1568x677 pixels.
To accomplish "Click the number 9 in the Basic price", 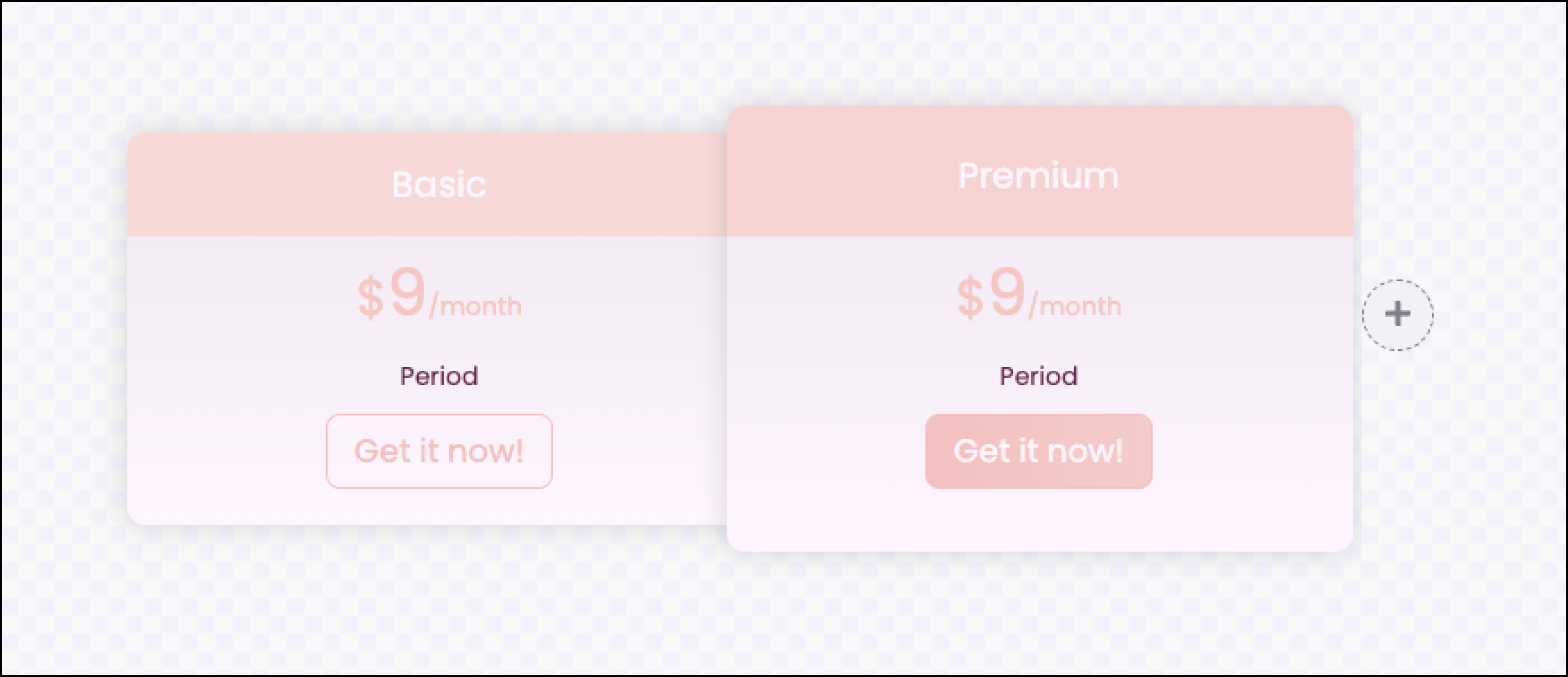I will tap(407, 292).
